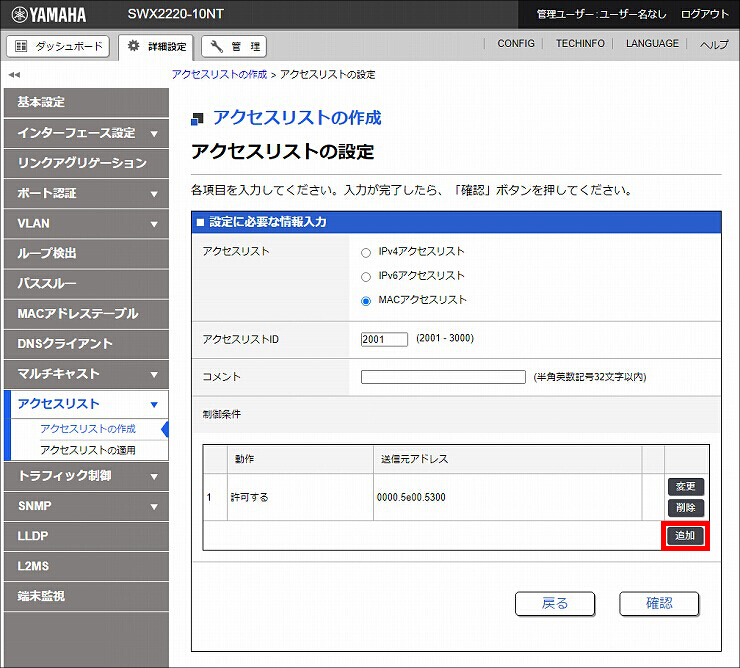
Task: Expand SNMP menu arrow
Action: 154,507
